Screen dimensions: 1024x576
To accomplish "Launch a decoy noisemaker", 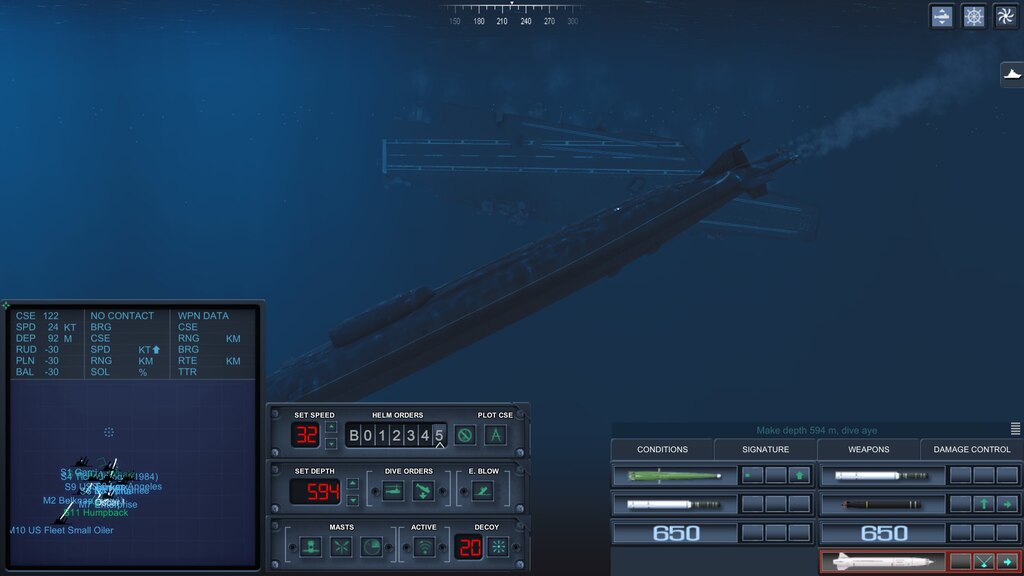I will (498, 547).
